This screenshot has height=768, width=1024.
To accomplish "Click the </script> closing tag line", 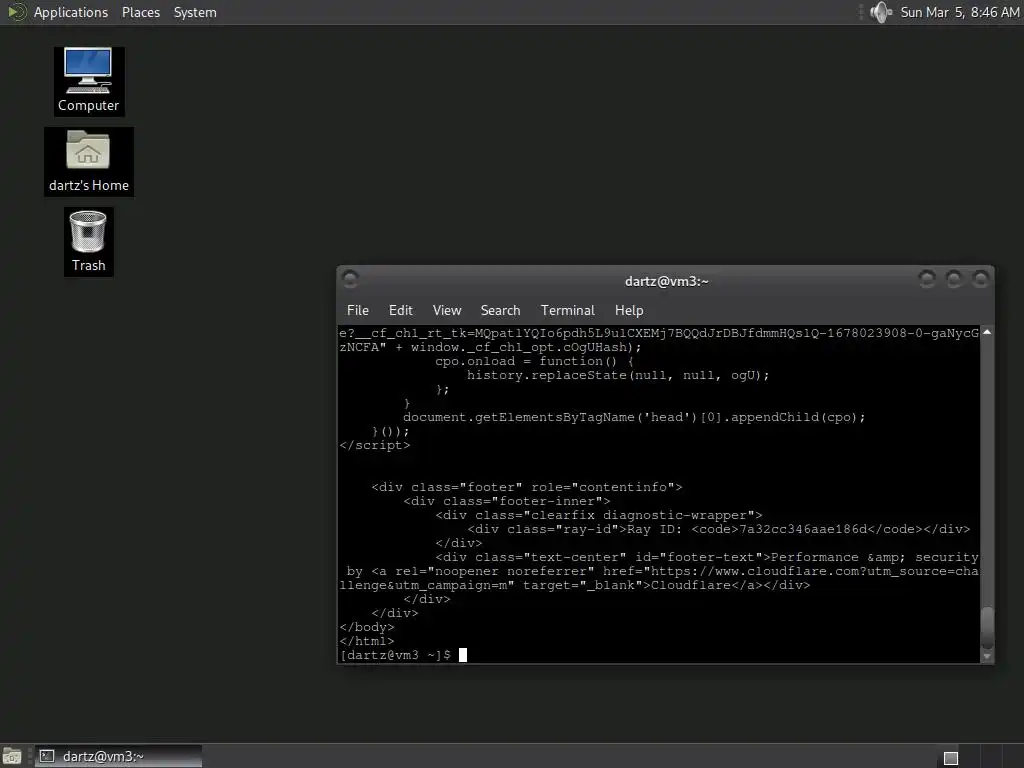I will [x=375, y=445].
